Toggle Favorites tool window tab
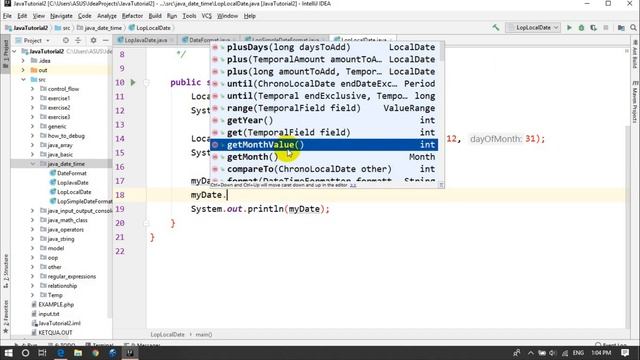This screenshot has width=640, height=360. [6, 316]
